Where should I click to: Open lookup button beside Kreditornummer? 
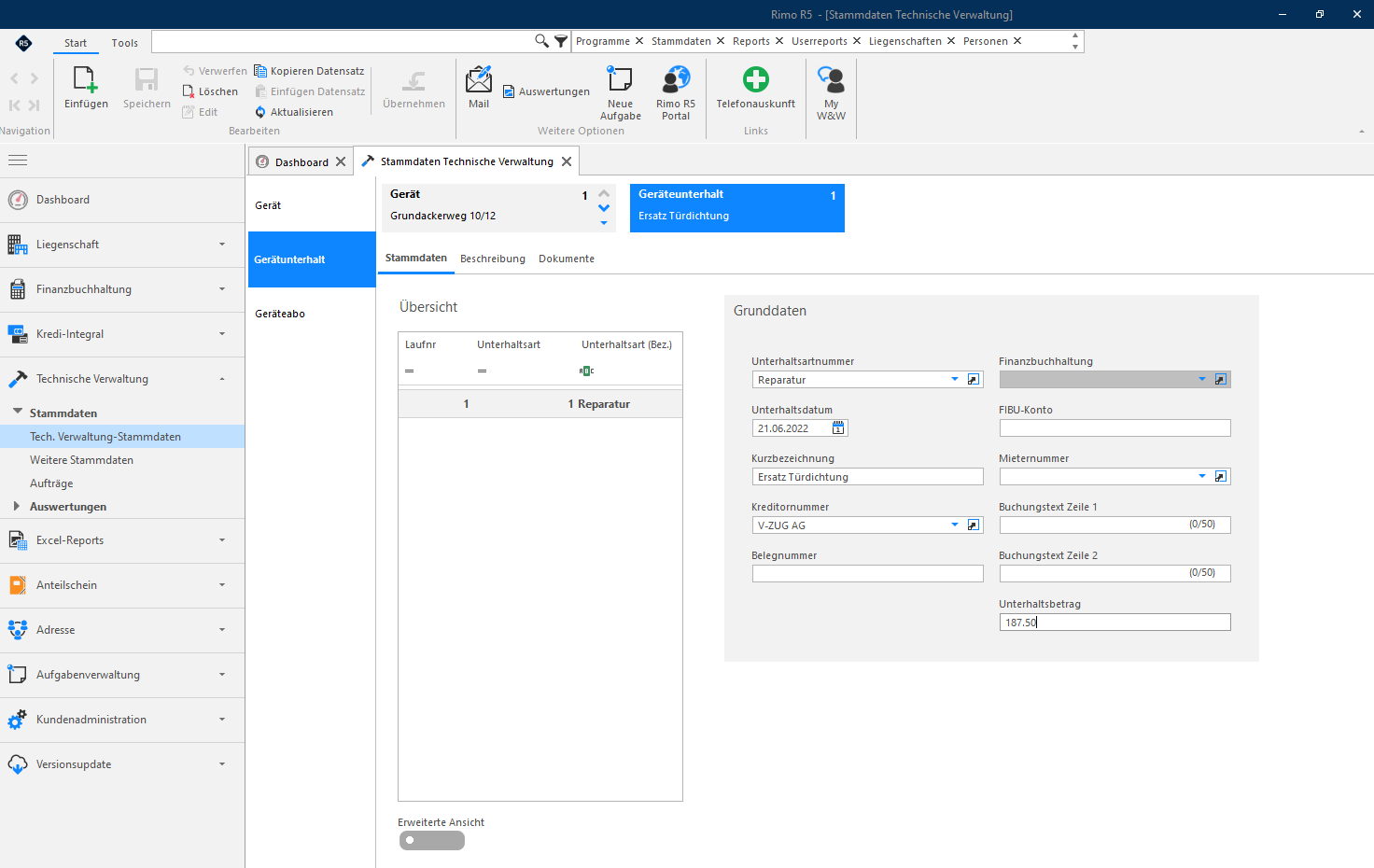[974, 525]
